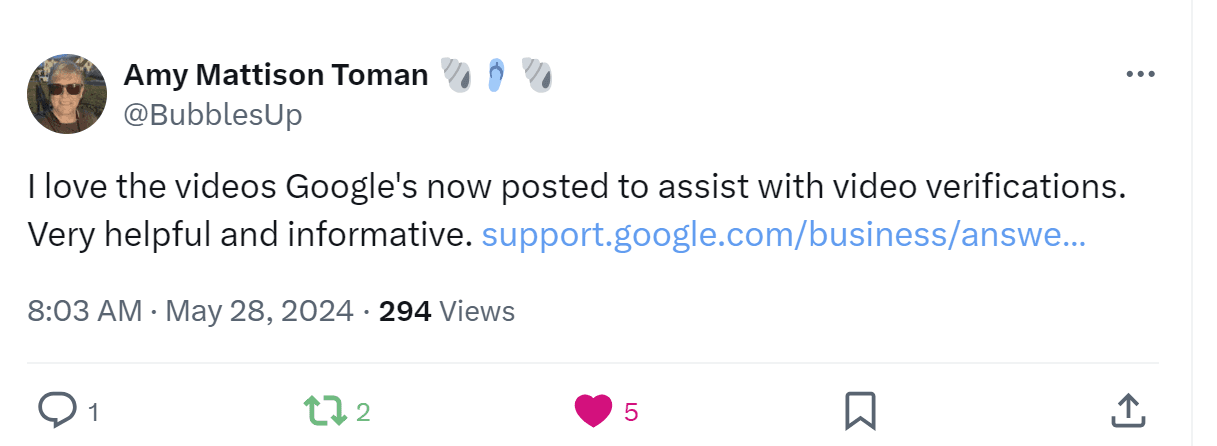Click the 294 Views count

(447, 311)
